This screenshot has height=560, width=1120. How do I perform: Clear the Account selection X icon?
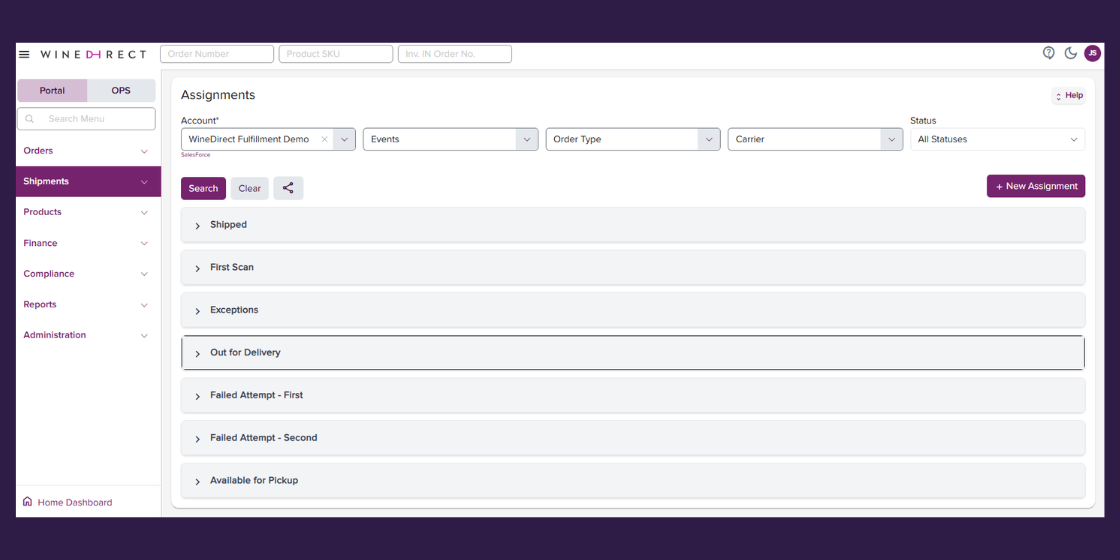point(324,139)
